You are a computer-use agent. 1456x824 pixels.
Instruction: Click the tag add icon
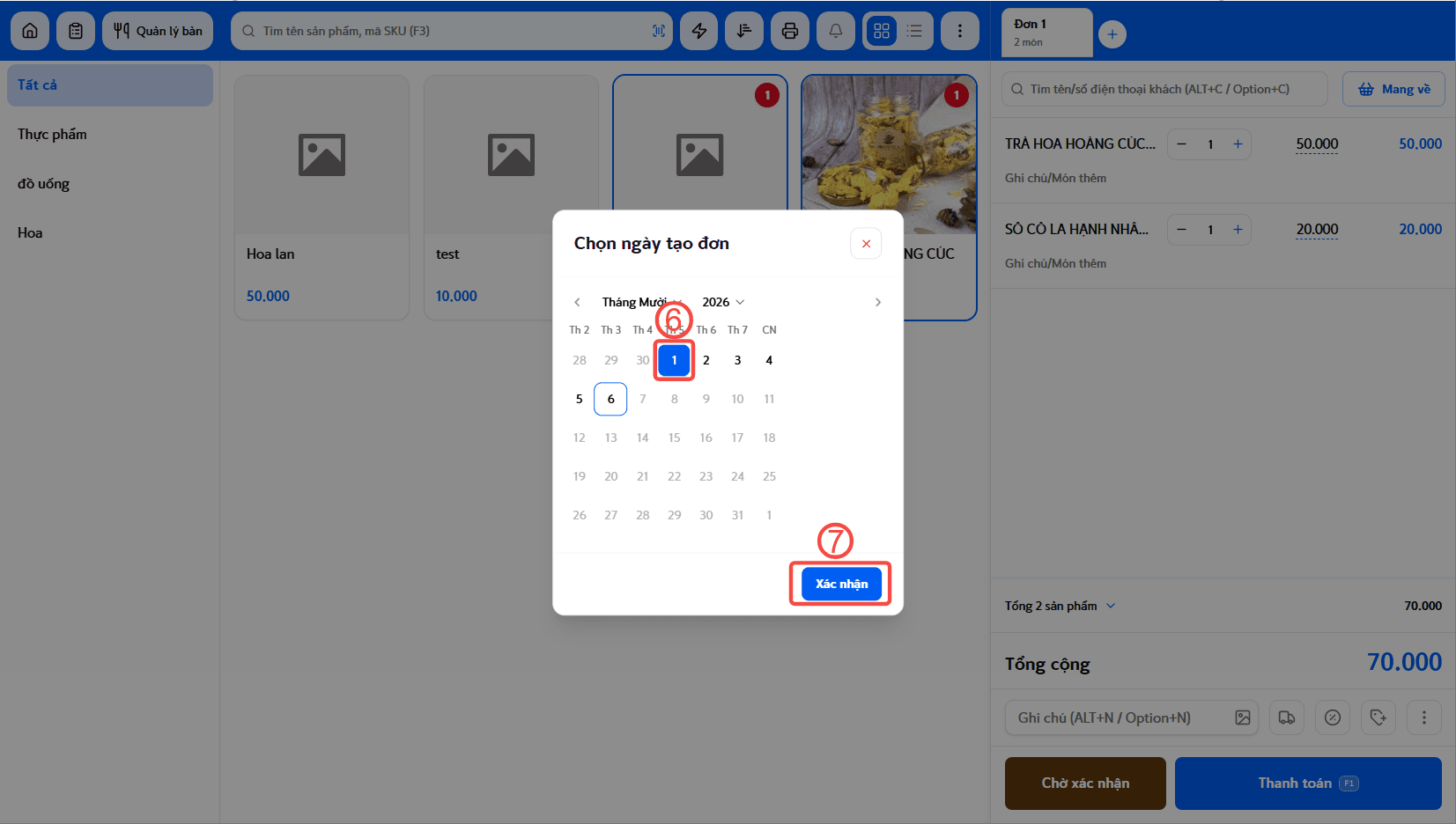pyautogui.click(x=1378, y=717)
